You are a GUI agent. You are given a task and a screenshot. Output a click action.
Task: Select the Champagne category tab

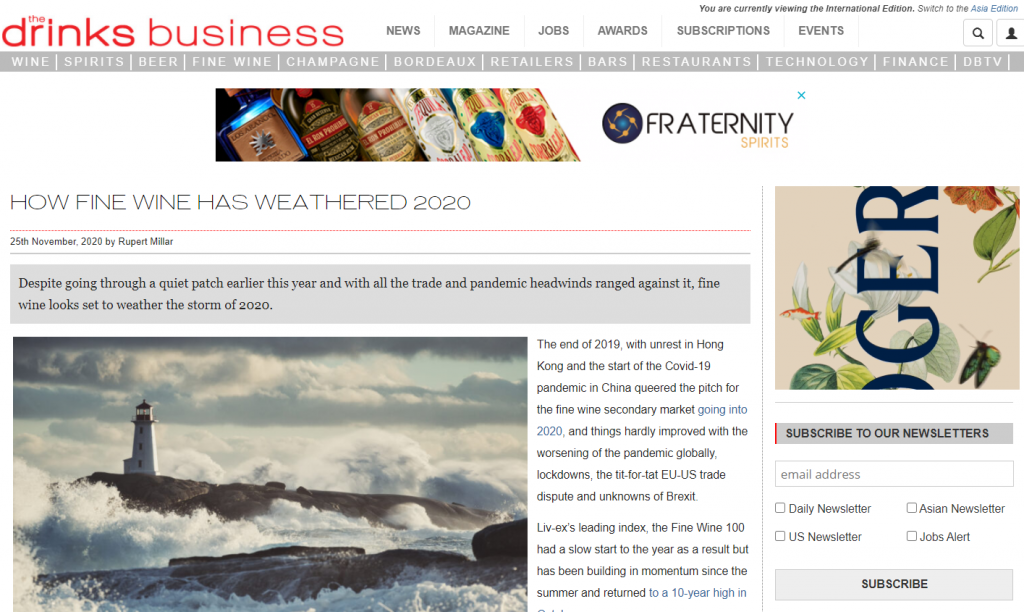(333, 61)
